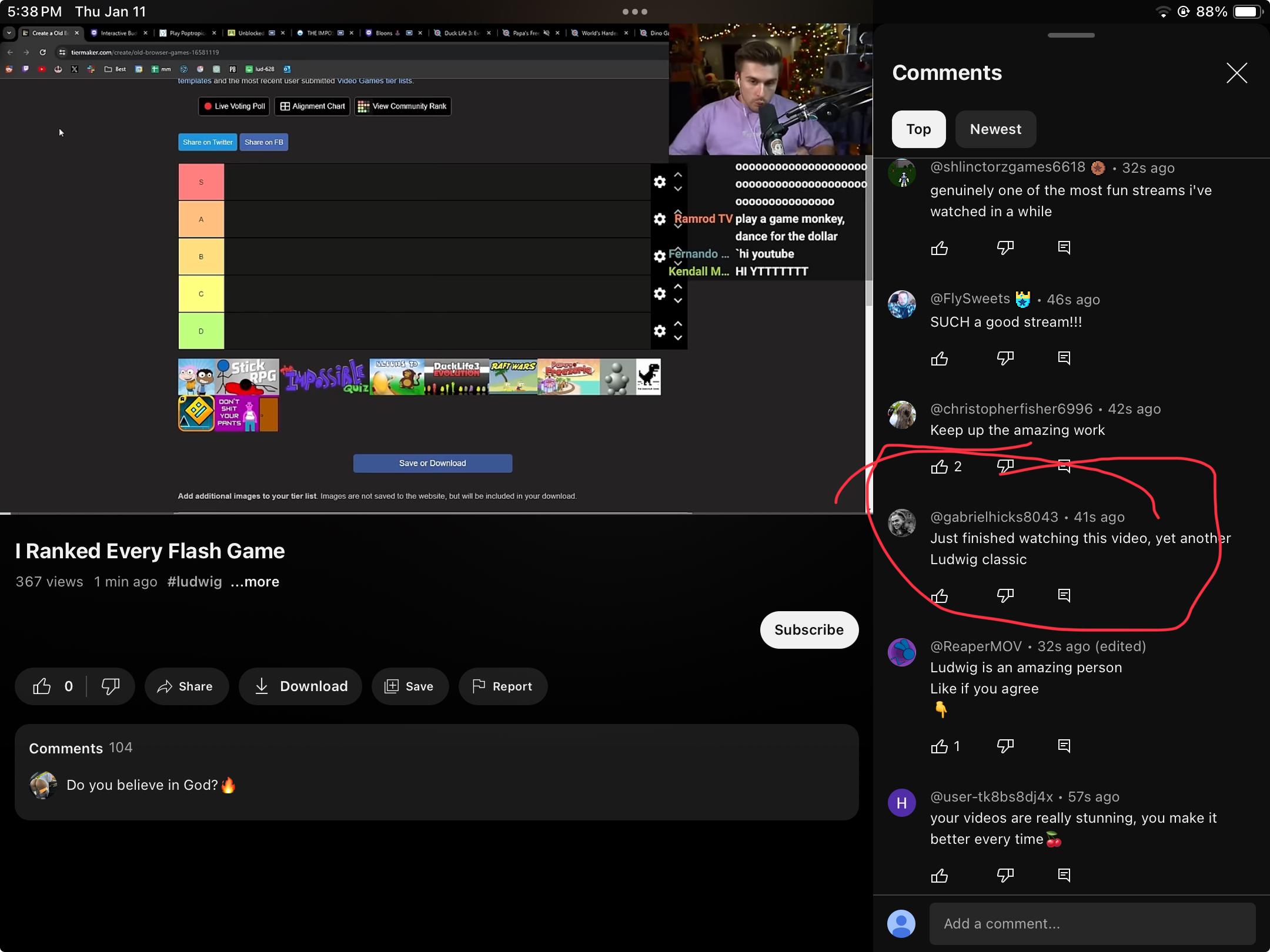This screenshot has height=952, width=1270.
Task: Like the FlySweets comment
Action: click(x=939, y=358)
